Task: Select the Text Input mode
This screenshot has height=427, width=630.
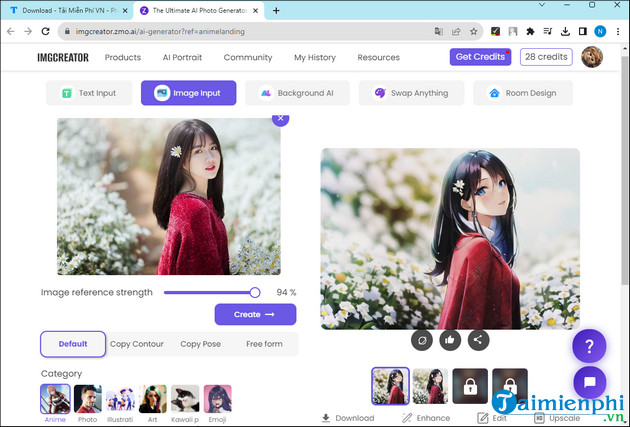Action: click(89, 93)
